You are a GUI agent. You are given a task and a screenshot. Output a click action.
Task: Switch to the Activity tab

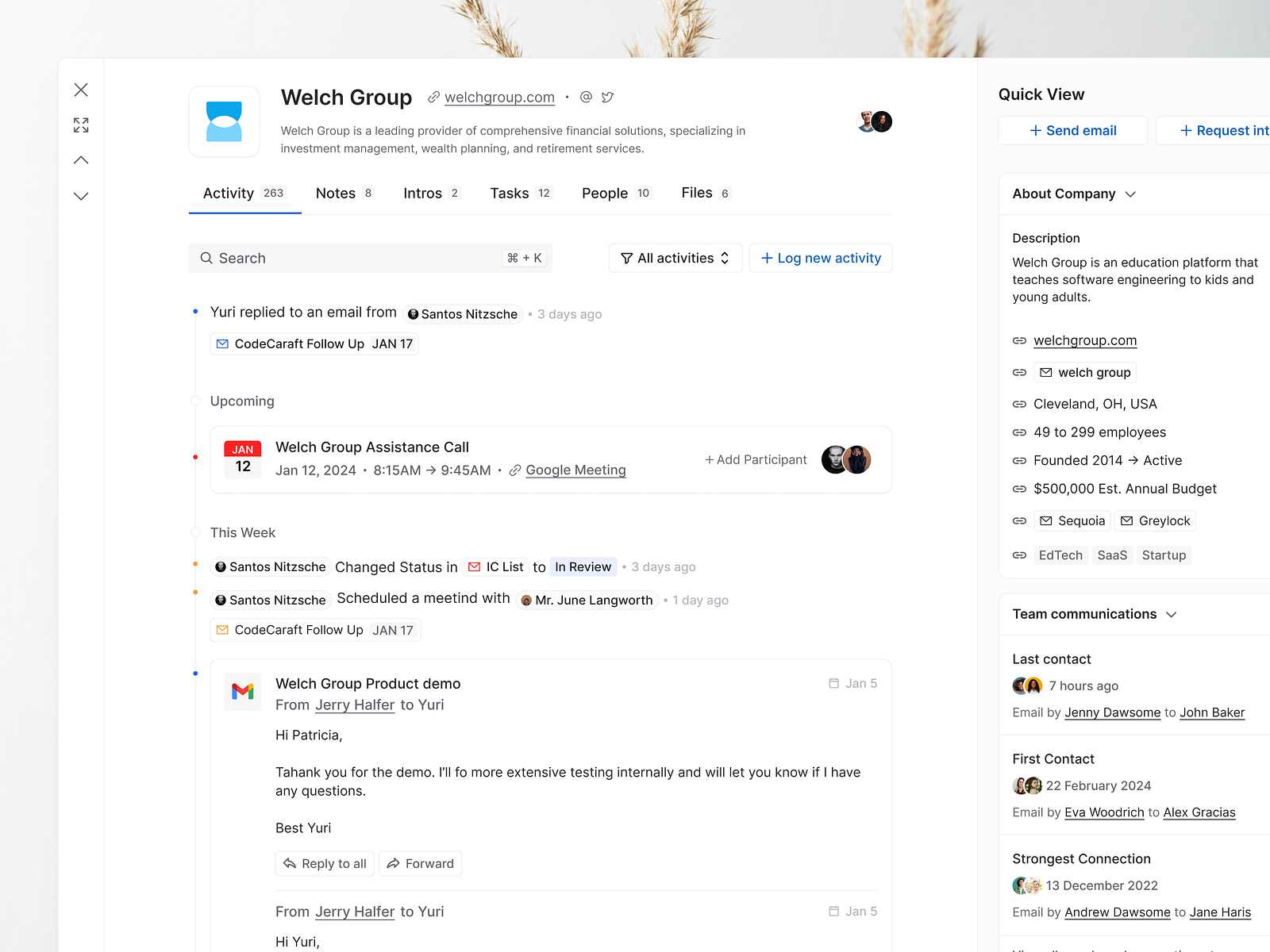click(244, 193)
